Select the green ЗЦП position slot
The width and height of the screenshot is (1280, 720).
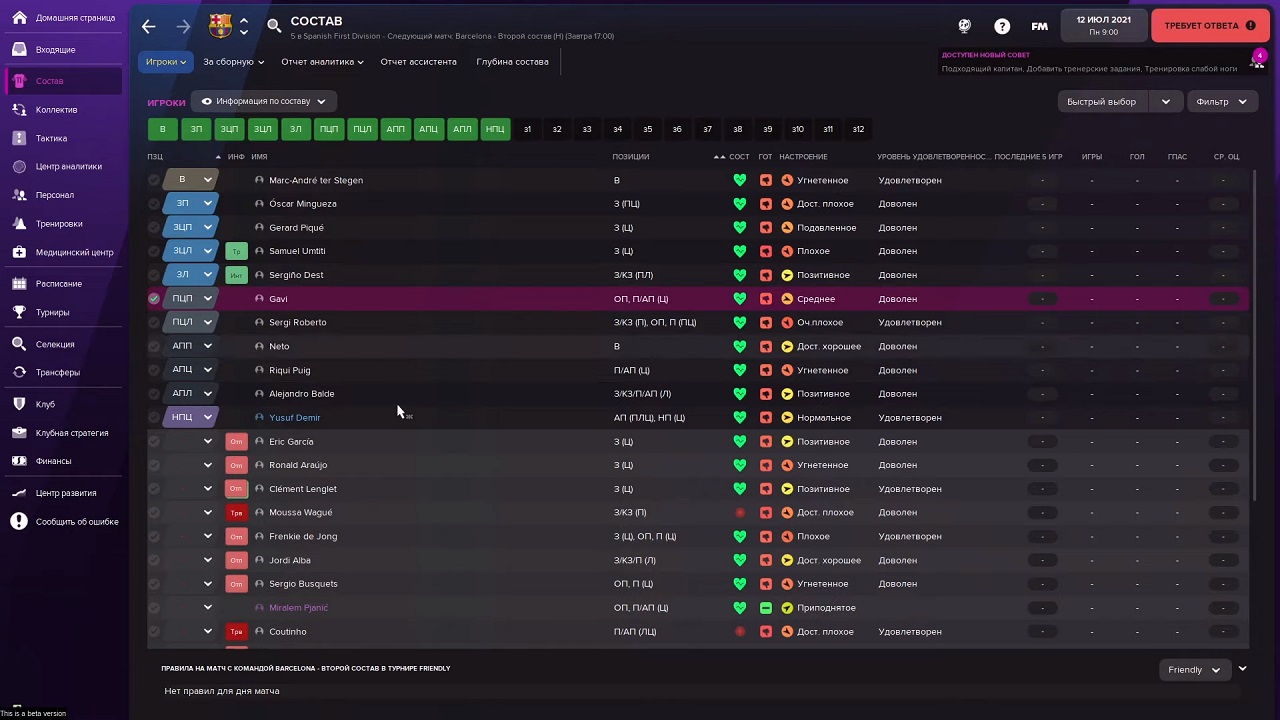(229, 129)
